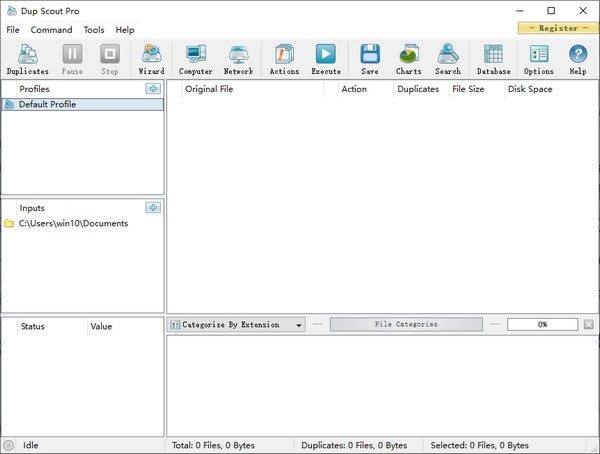Click the Help toolbar icon
600x454 pixels.
click(x=578, y=59)
